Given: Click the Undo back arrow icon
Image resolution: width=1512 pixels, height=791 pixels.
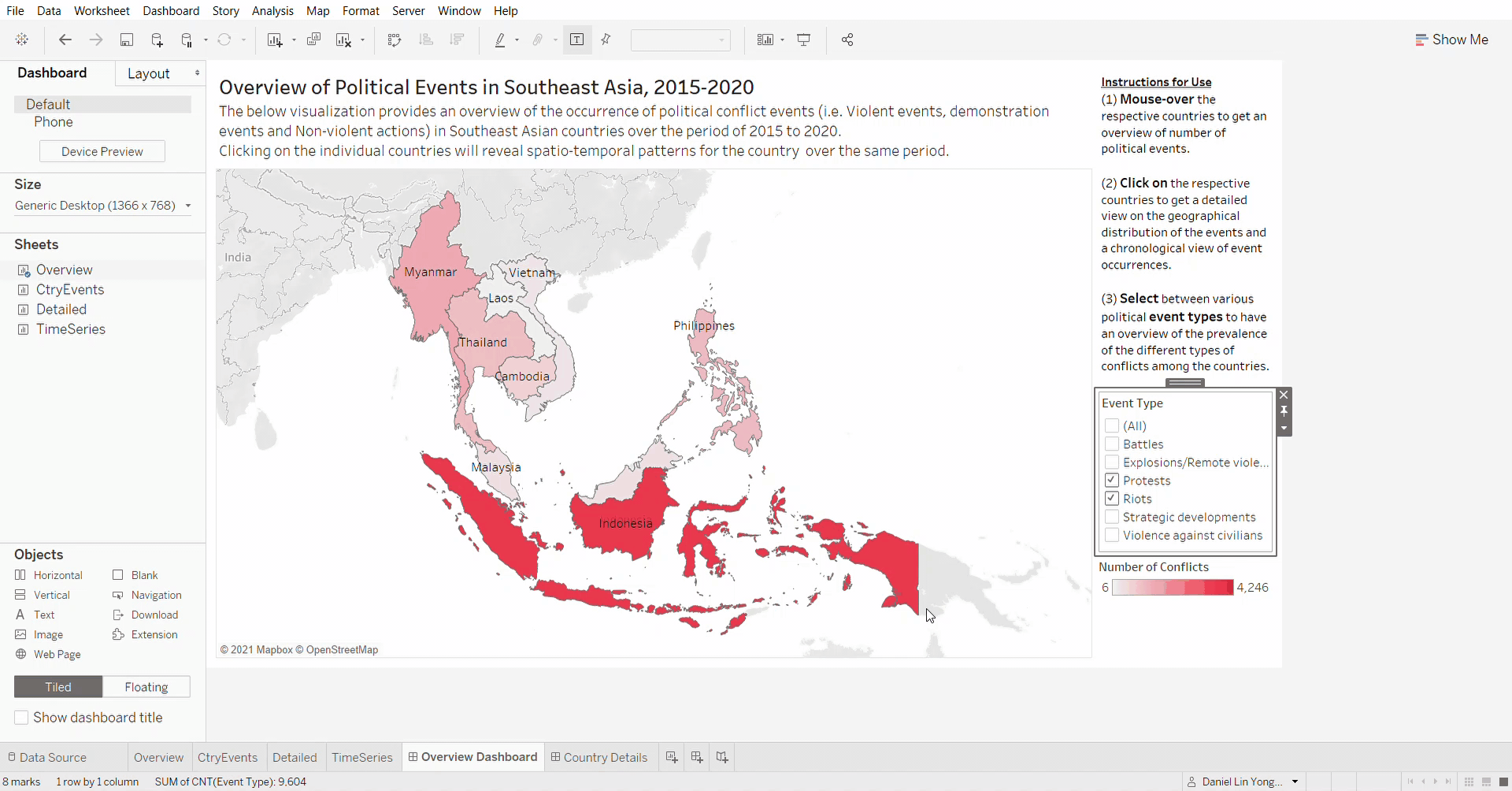Looking at the screenshot, I should click(x=65, y=40).
